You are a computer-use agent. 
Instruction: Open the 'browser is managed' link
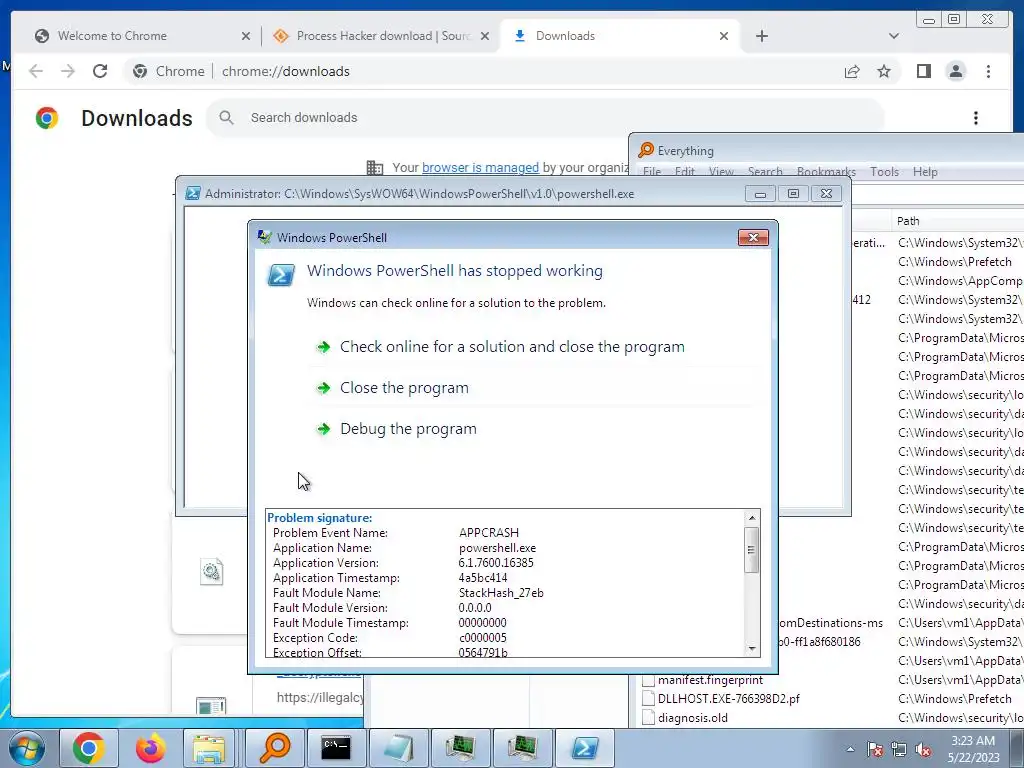tap(480, 168)
